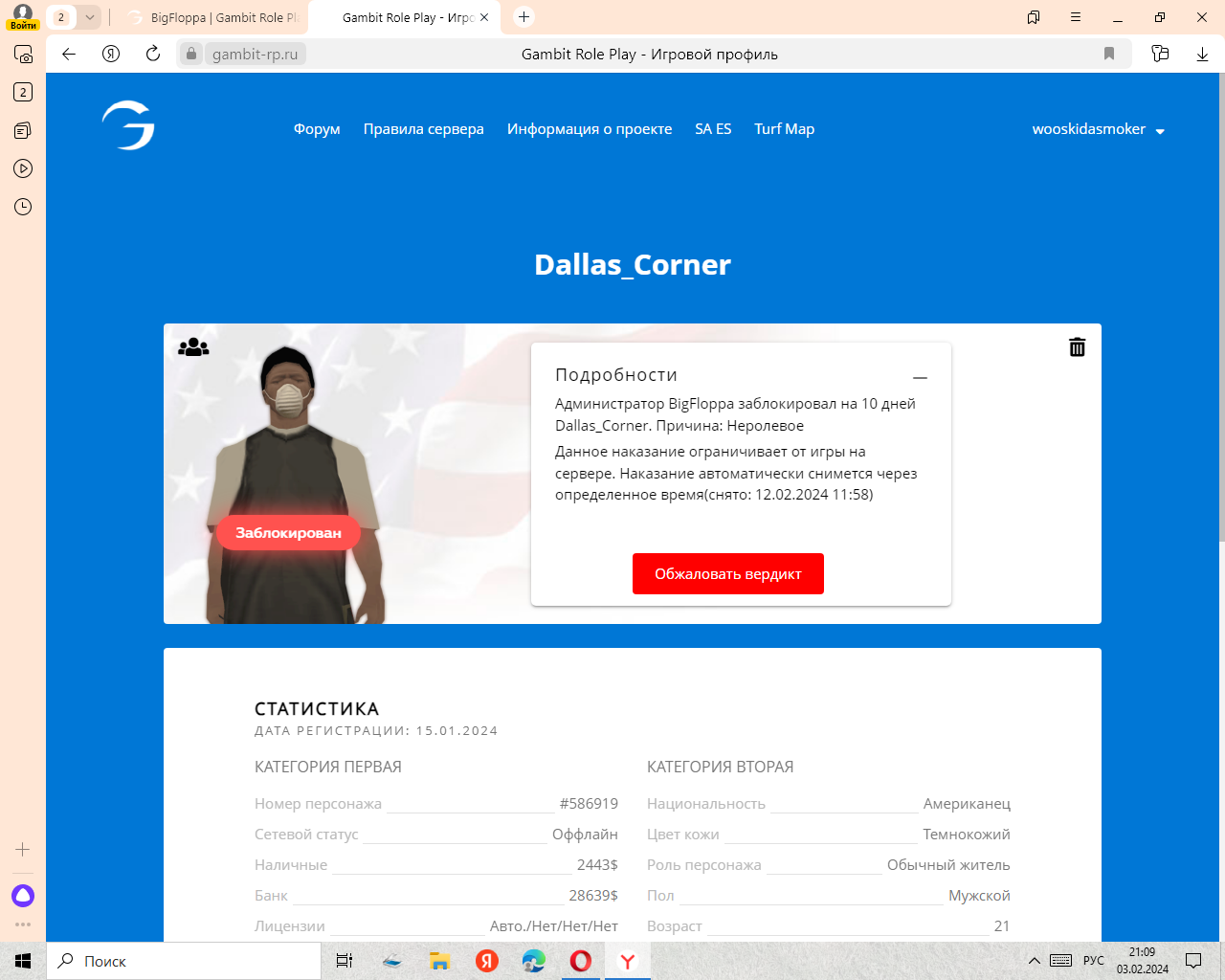This screenshot has height=980, width=1225.
Task: Click the Обжаловать вердикт button
Action: [727, 573]
